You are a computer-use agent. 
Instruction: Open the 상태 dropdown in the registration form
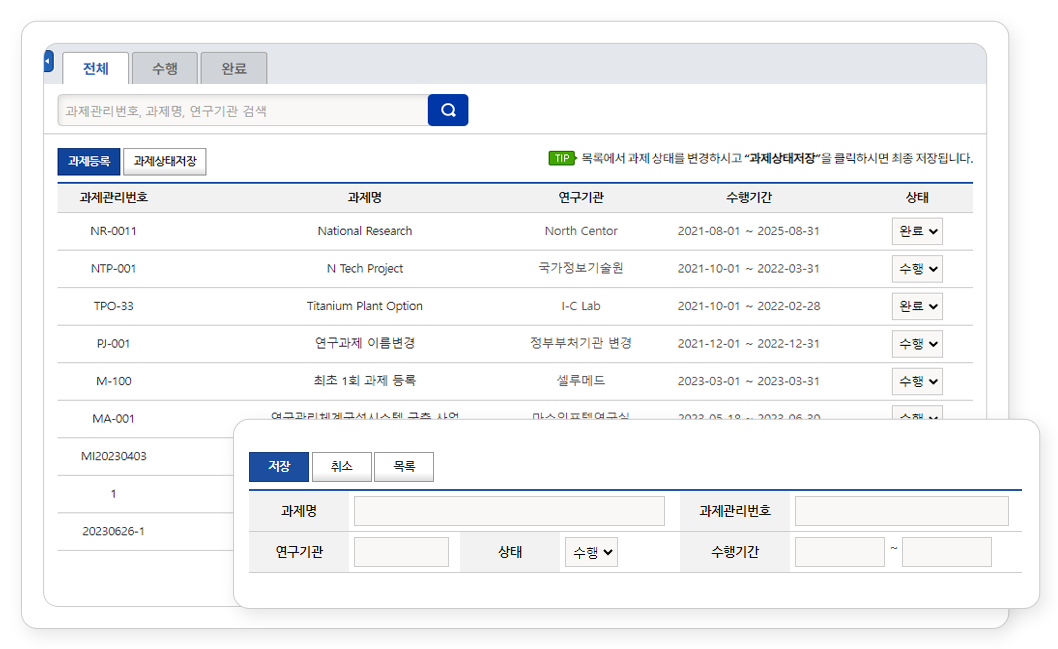coord(590,552)
